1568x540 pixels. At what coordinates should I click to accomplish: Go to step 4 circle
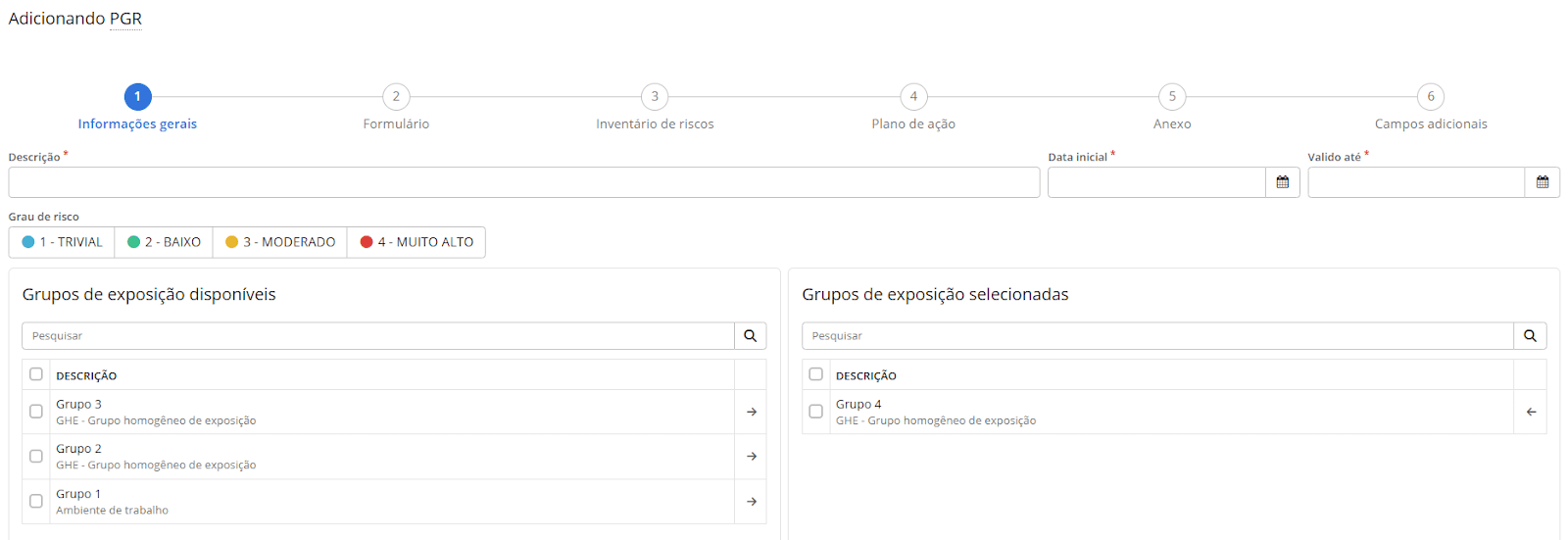pos(913,96)
